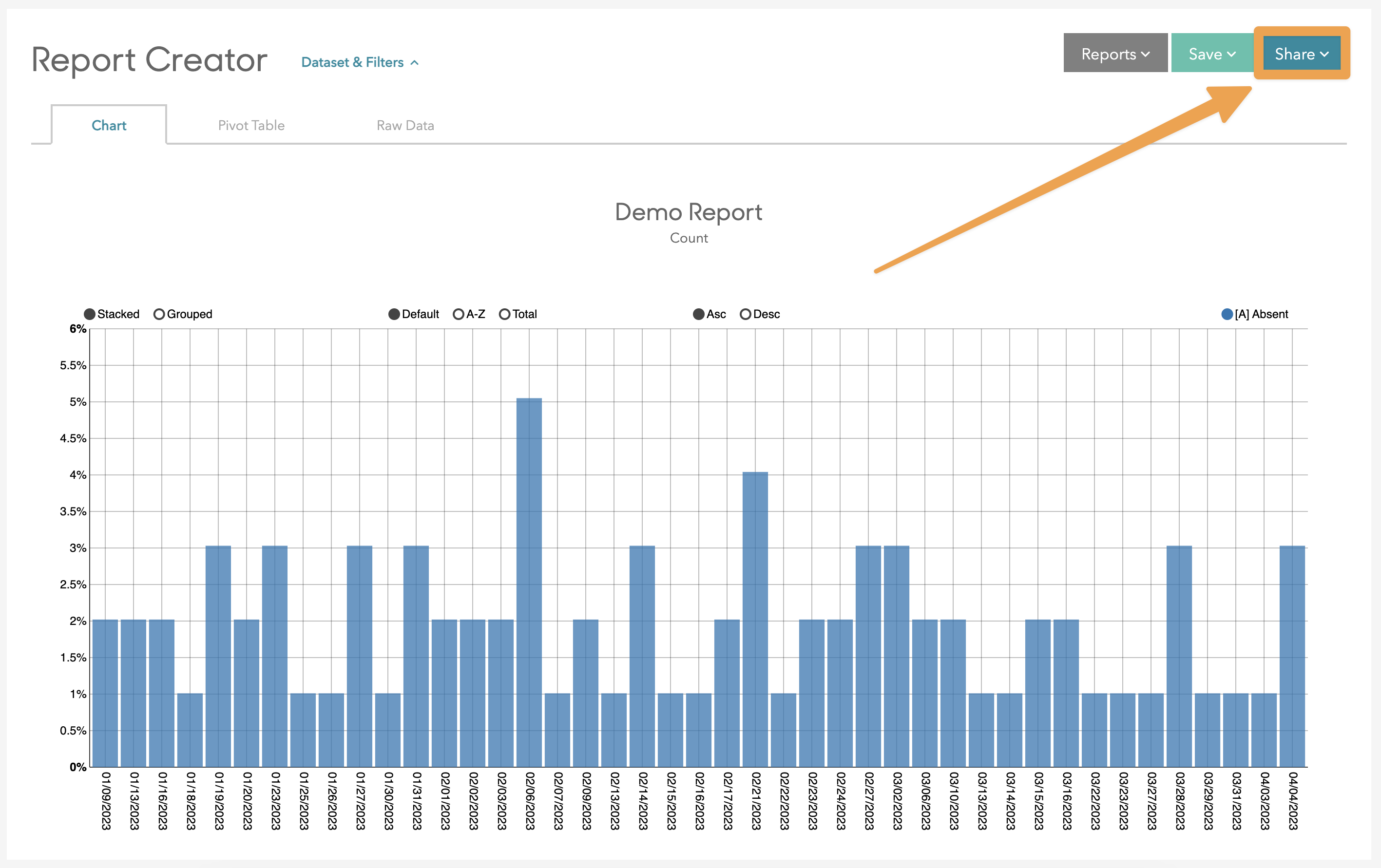
Task: Click the tallest bar for 02/06/2023
Action: (529, 582)
